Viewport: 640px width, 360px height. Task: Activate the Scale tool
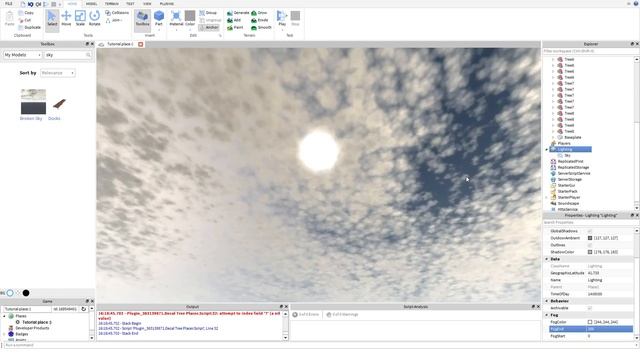[80, 19]
